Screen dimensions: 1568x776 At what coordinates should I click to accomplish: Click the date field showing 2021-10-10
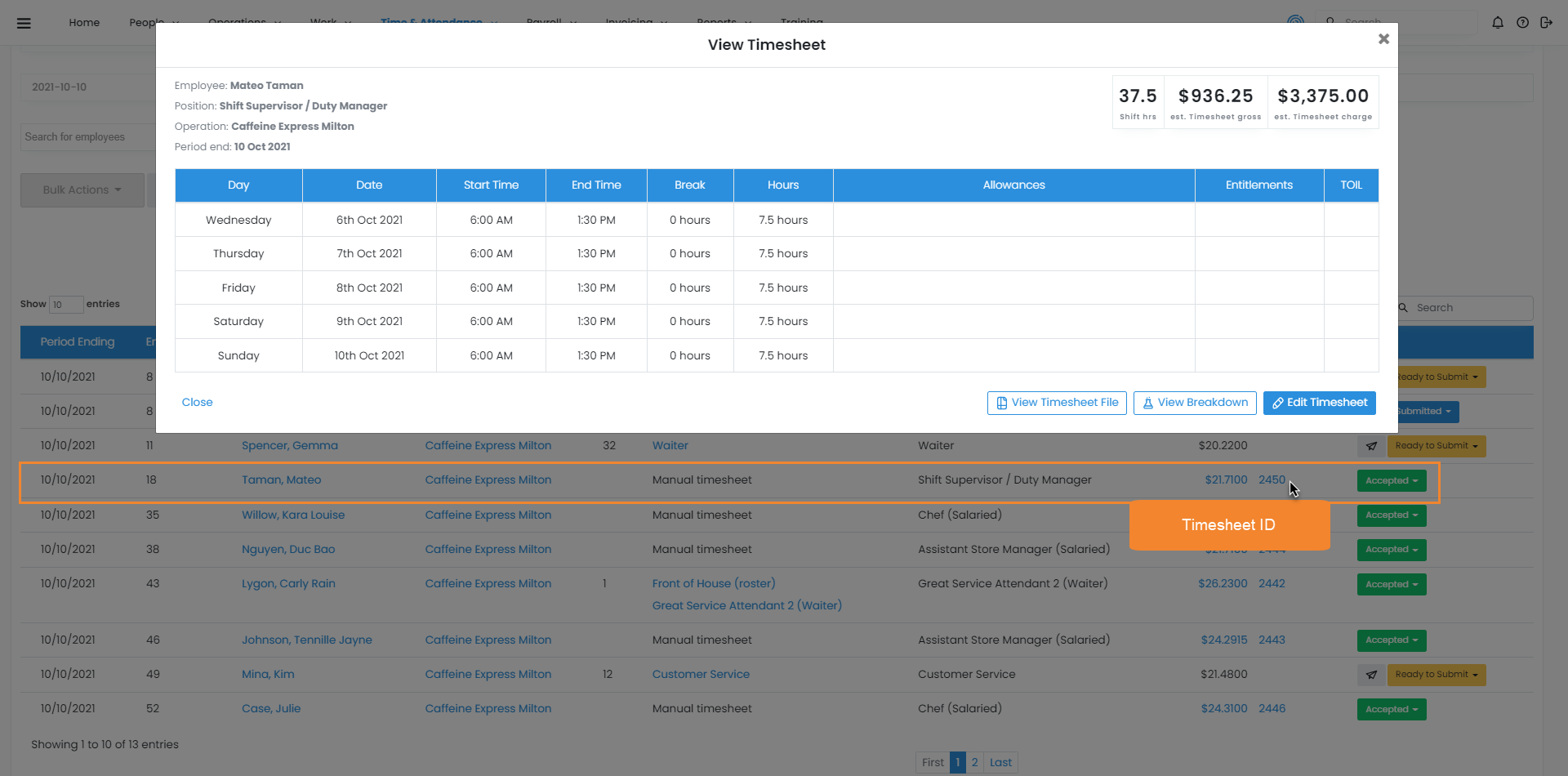pos(87,87)
